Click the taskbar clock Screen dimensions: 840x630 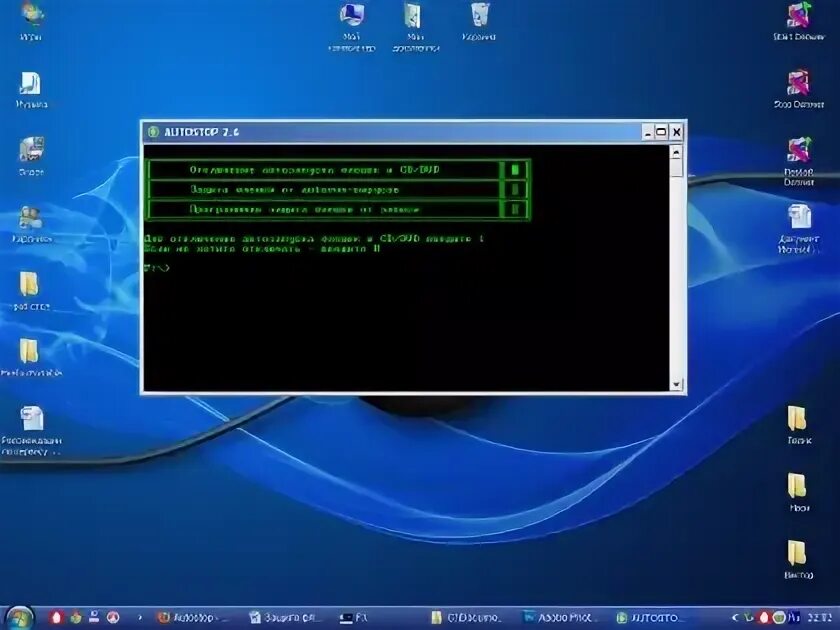tap(820, 618)
